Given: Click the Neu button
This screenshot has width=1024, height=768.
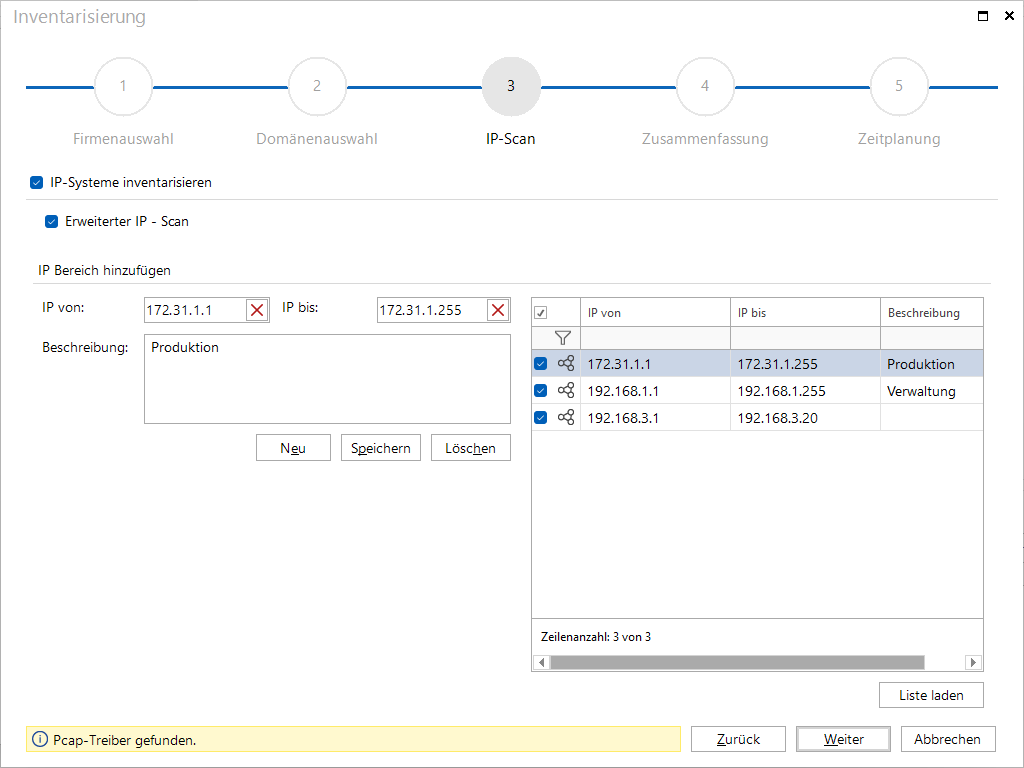Looking at the screenshot, I should click(293, 448).
